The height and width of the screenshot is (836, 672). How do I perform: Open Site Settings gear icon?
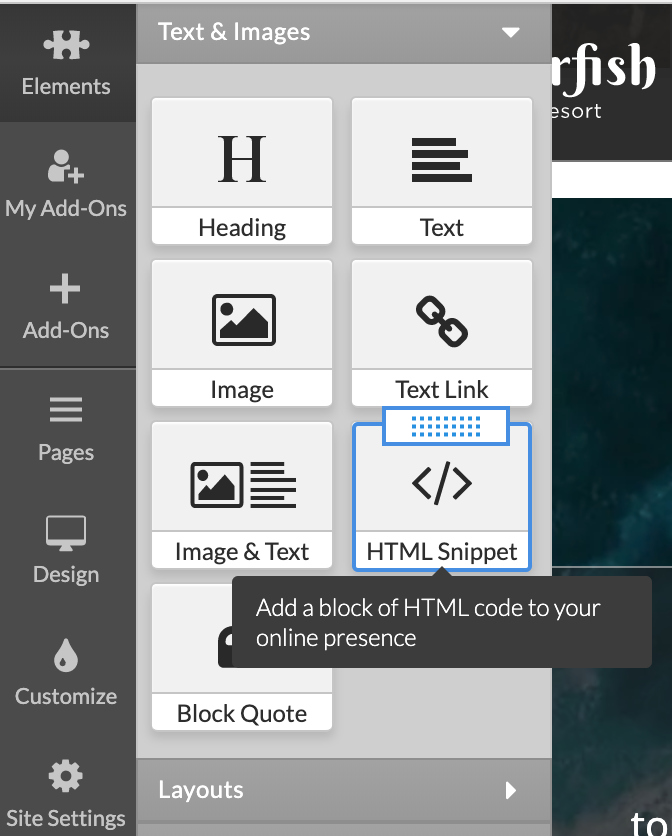coord(66,776)
